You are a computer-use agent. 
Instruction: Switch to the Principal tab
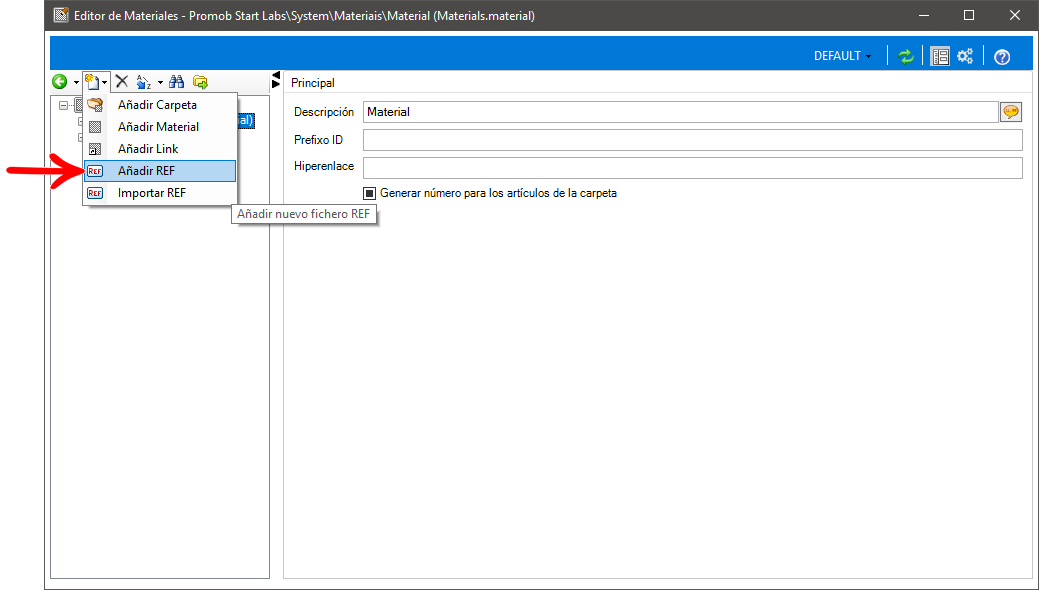pyautogui.click(x=313, y=83)
